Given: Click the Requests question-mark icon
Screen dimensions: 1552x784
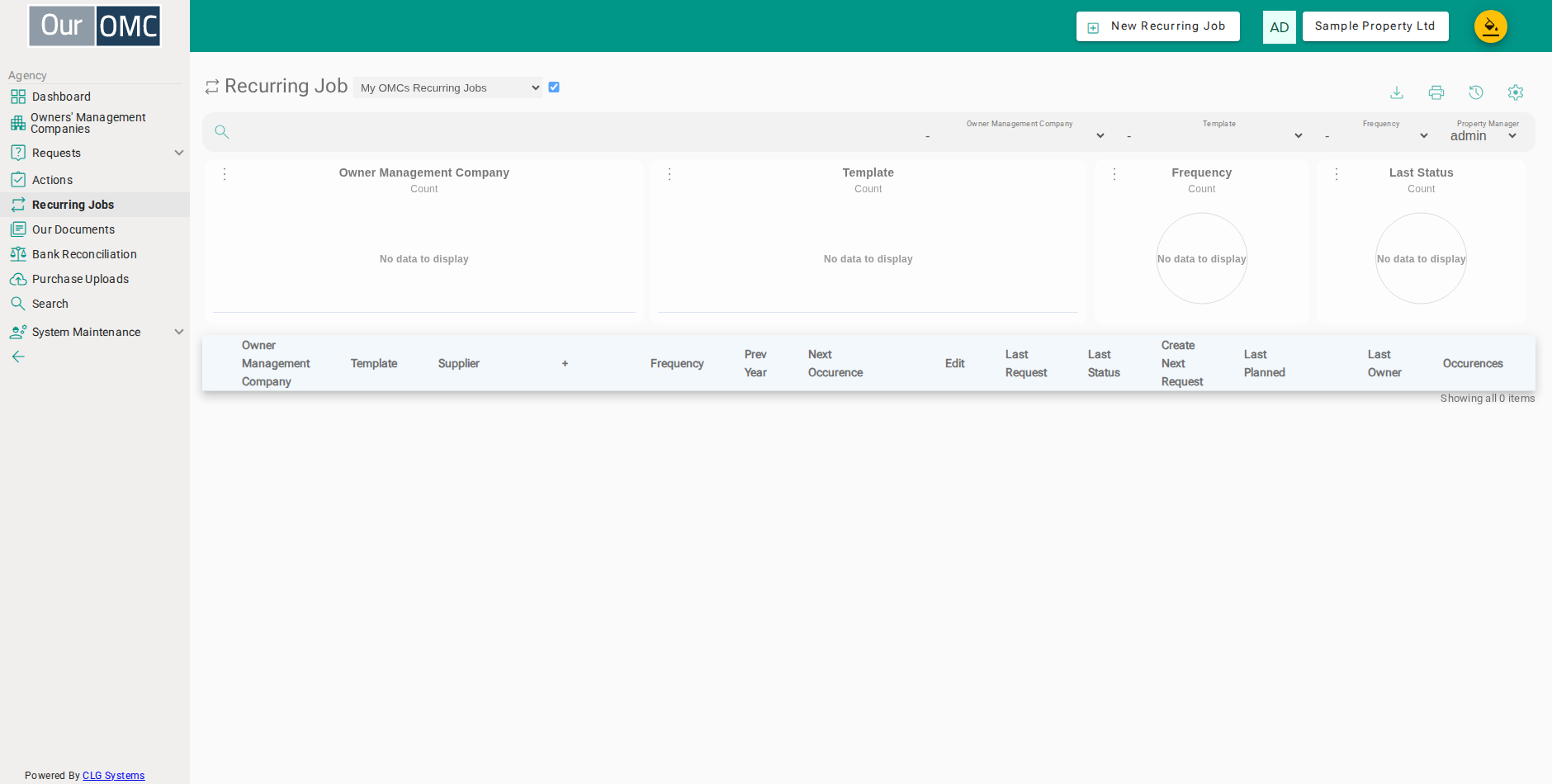Looking at the screenshot, I should tap(18, 153).
